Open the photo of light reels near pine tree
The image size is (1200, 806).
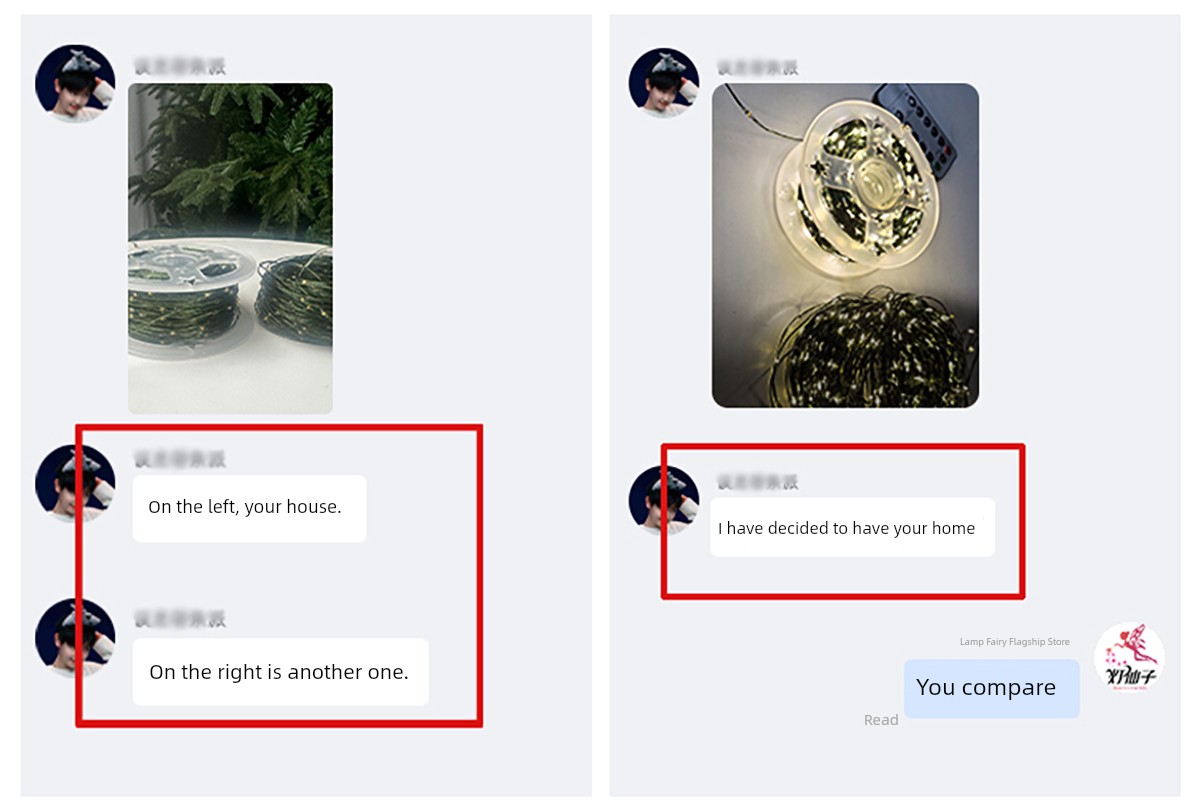(230, 248)
